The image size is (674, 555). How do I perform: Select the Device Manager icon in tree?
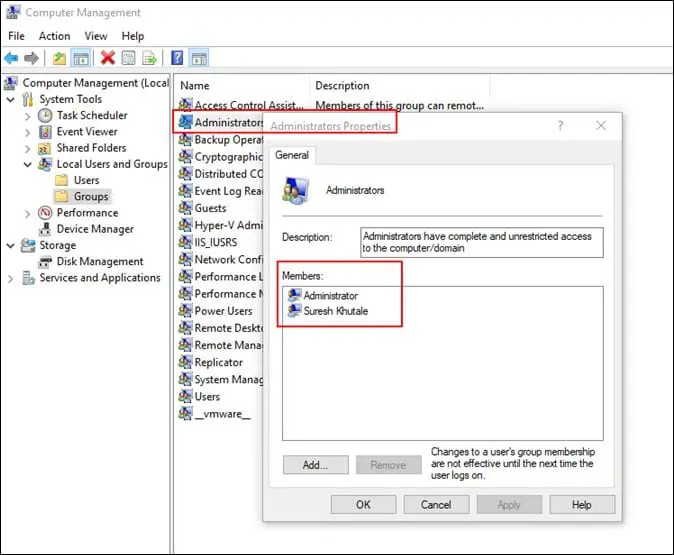pyautogui.click(x=46, y=229)
